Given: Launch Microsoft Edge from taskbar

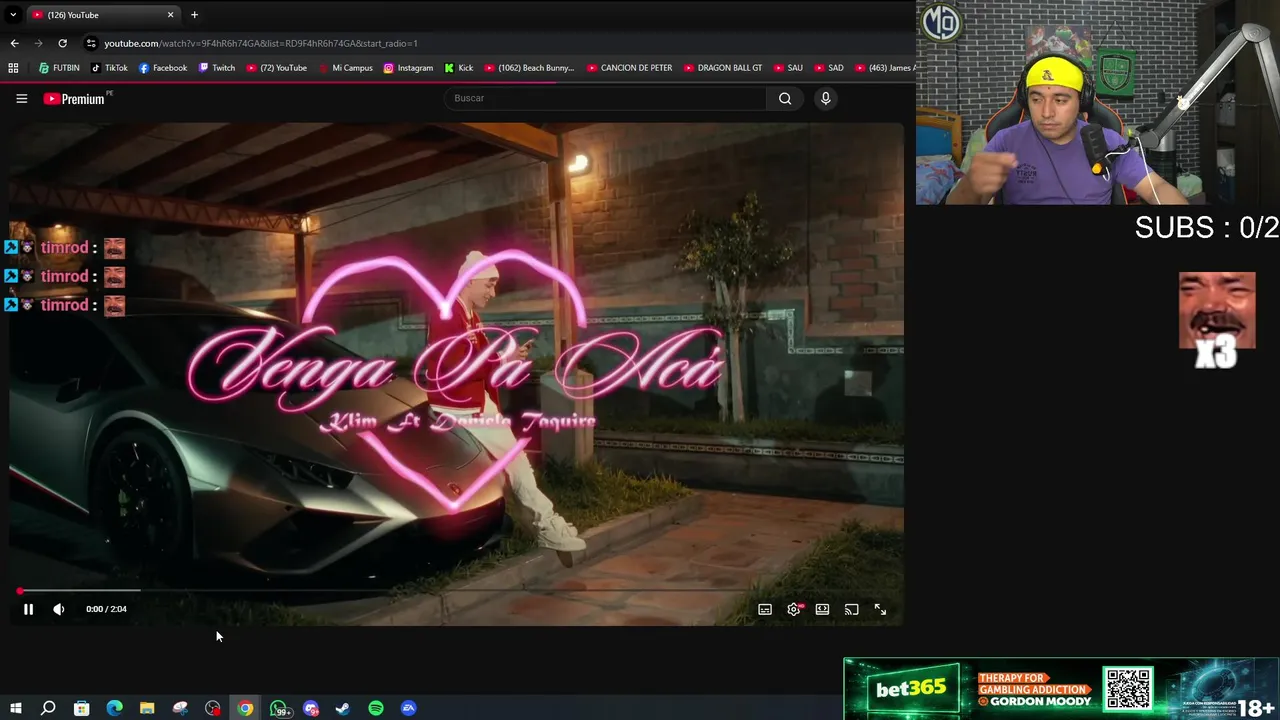Looking at the screenshot, I should tap(114, 708).
